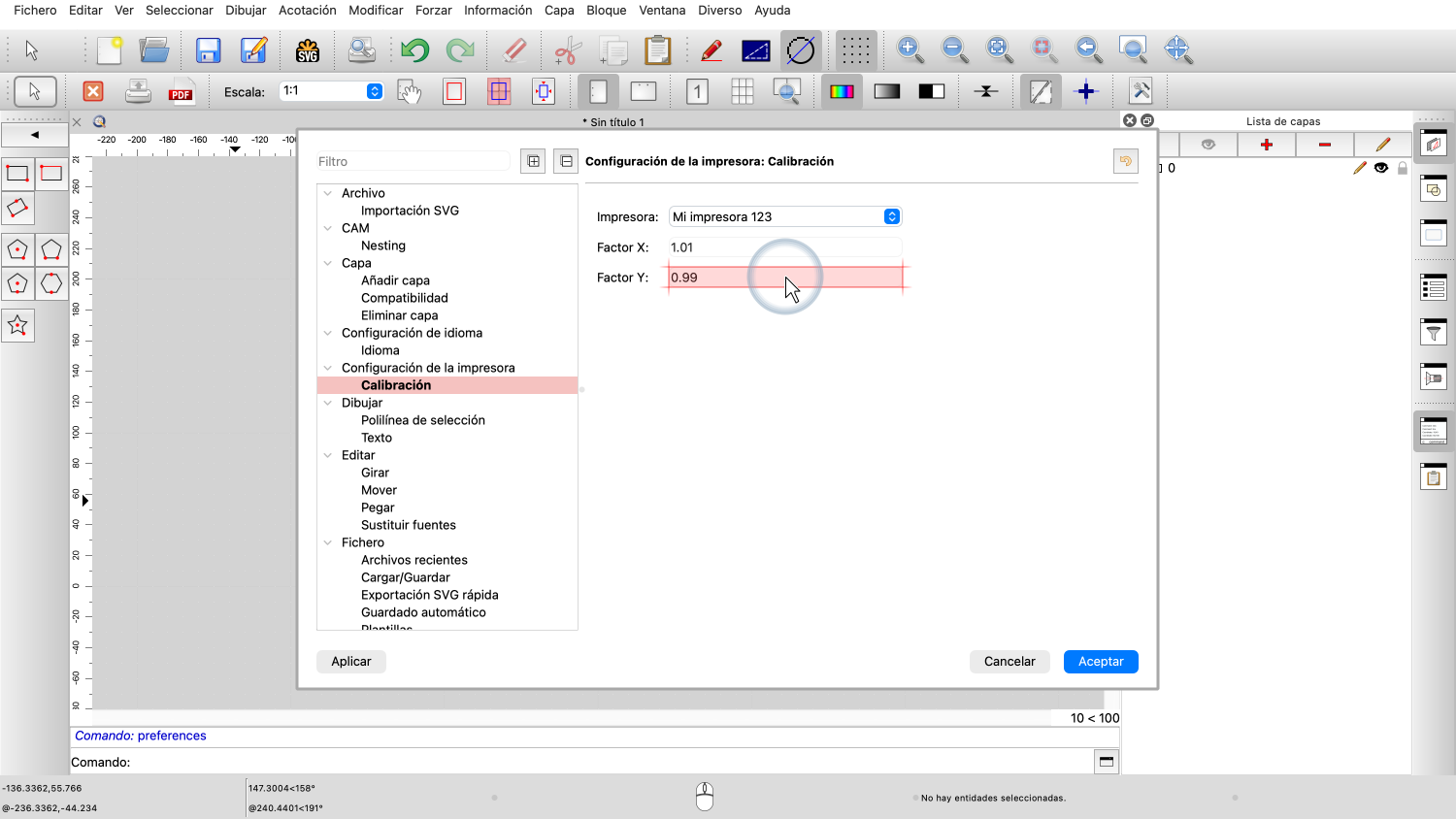Click the undo arrow icon
This screenshot has height=819, width=1456.
coord(414,50)
